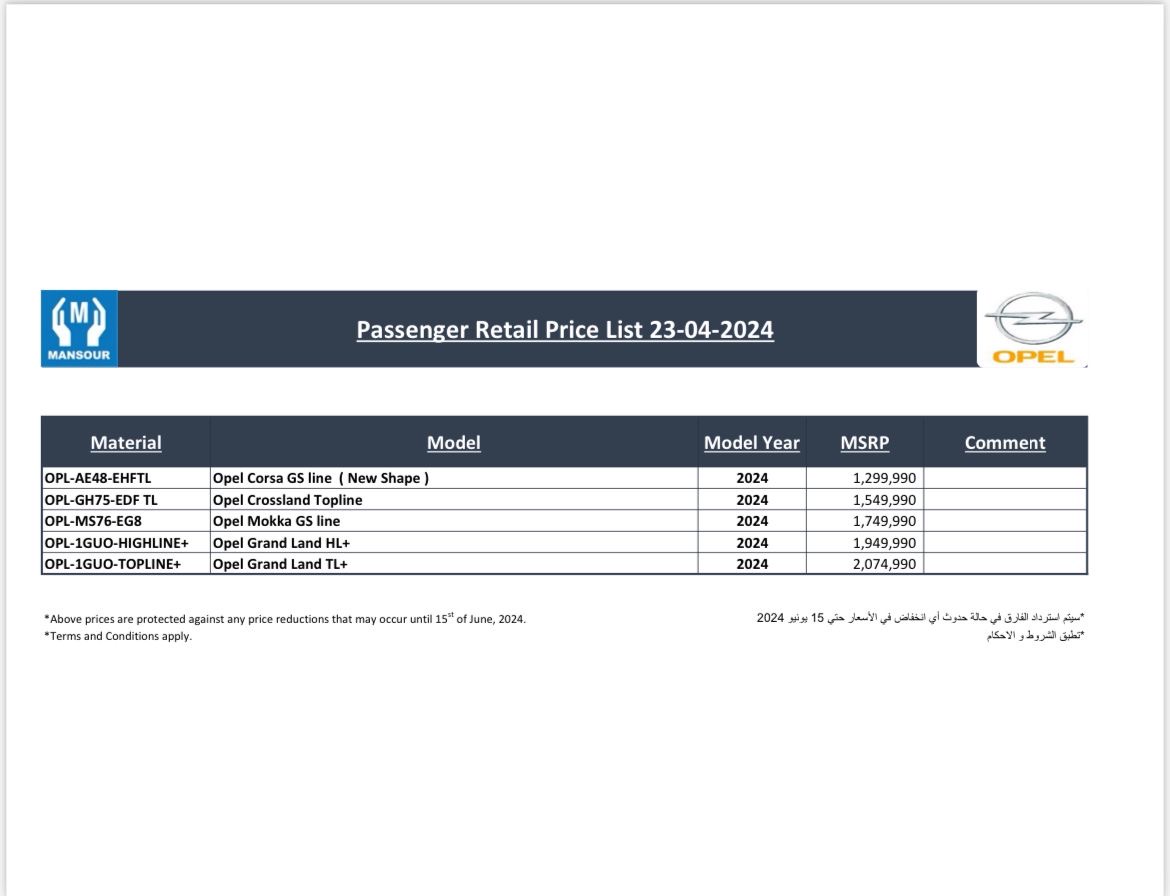Viewport: 1170px width, 896px height.
Task: Click the Passenger Retail Price List title
Action: pyautogui.click(x=565, y=330)
